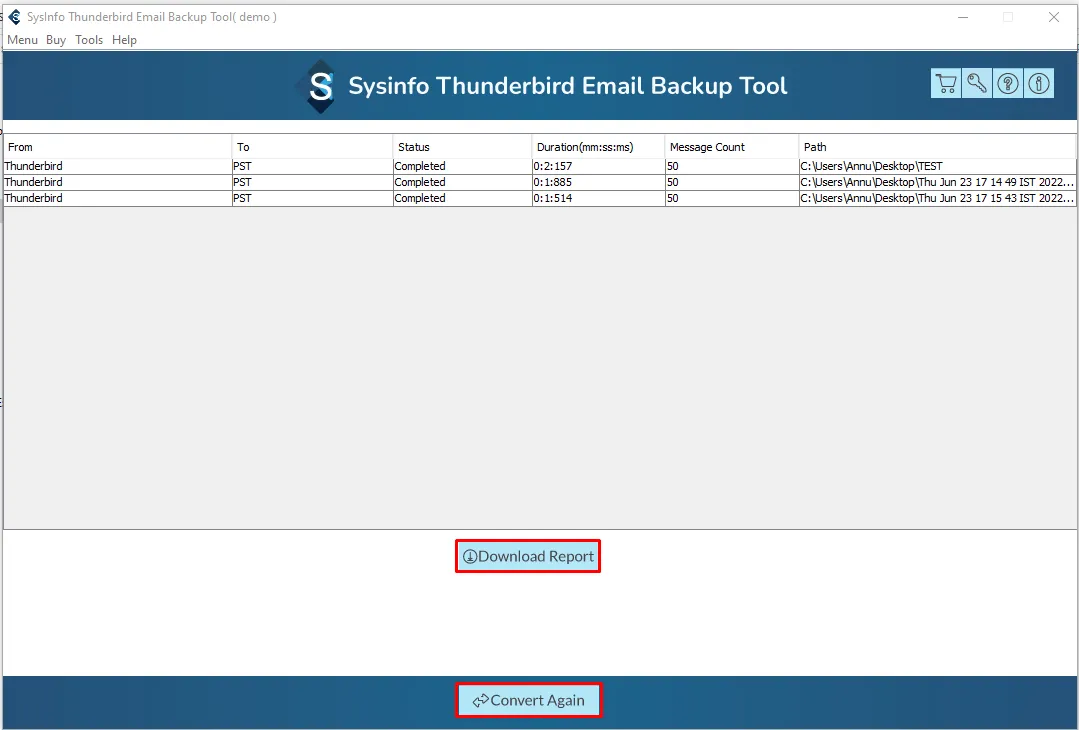Click the To column header
The height and width of the screenshot is (730, 1079).
tap(312, 147)
